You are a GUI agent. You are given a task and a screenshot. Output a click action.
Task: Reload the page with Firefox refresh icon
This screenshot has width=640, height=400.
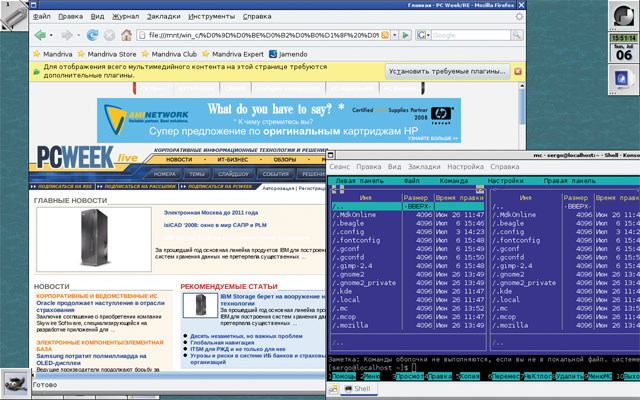tap(92, 36)
